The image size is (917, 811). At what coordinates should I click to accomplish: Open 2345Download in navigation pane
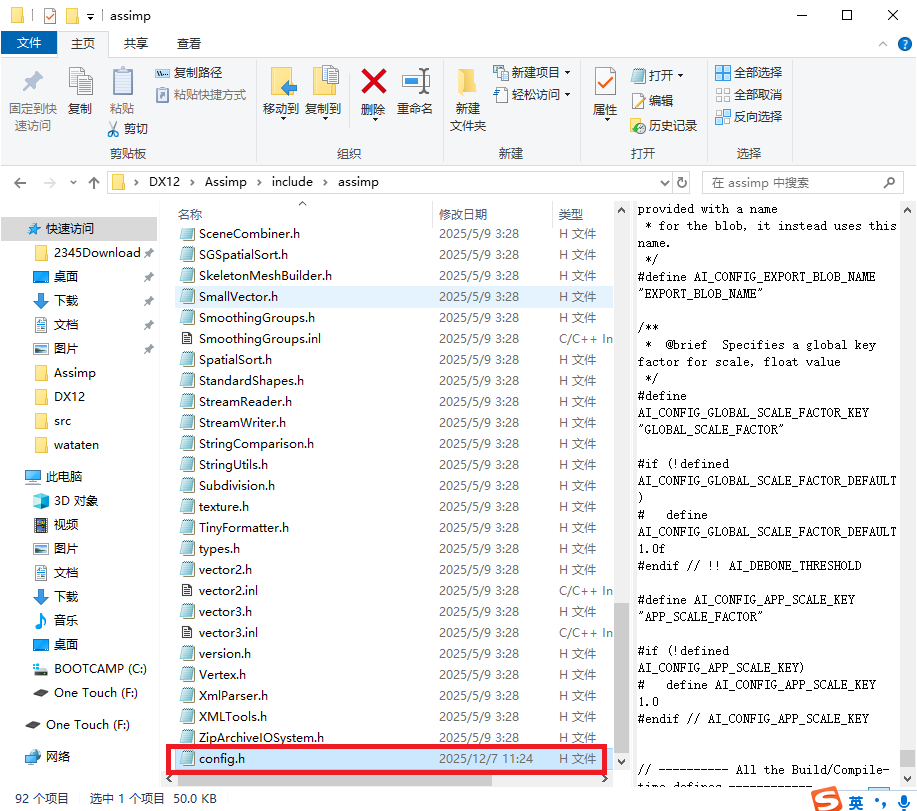click(96, 253)
